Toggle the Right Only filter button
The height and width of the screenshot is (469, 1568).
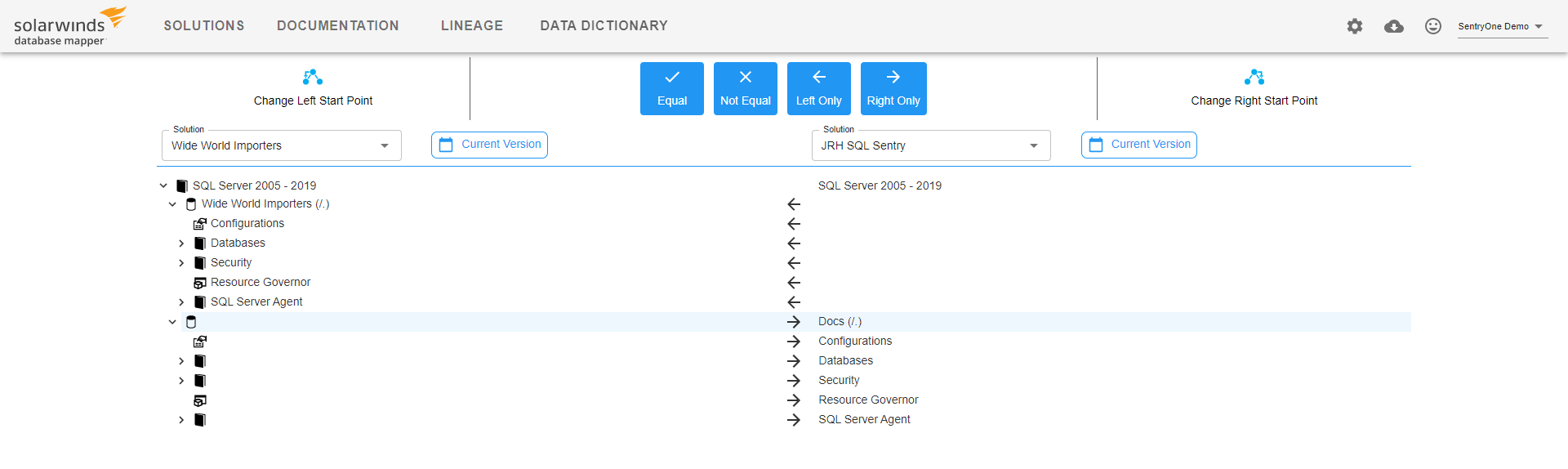tap(893, 88)
